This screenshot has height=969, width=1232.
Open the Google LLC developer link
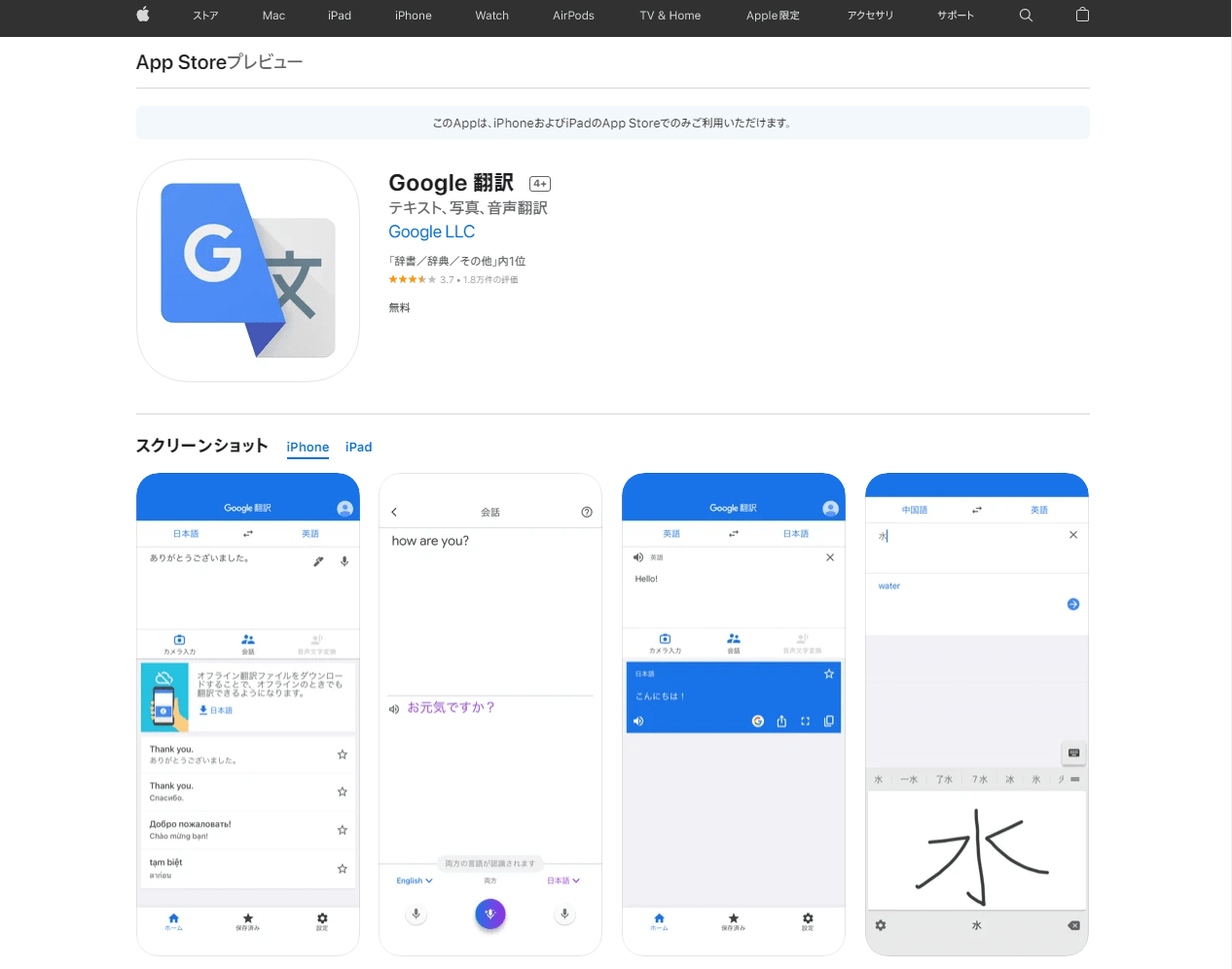(432, 232)
